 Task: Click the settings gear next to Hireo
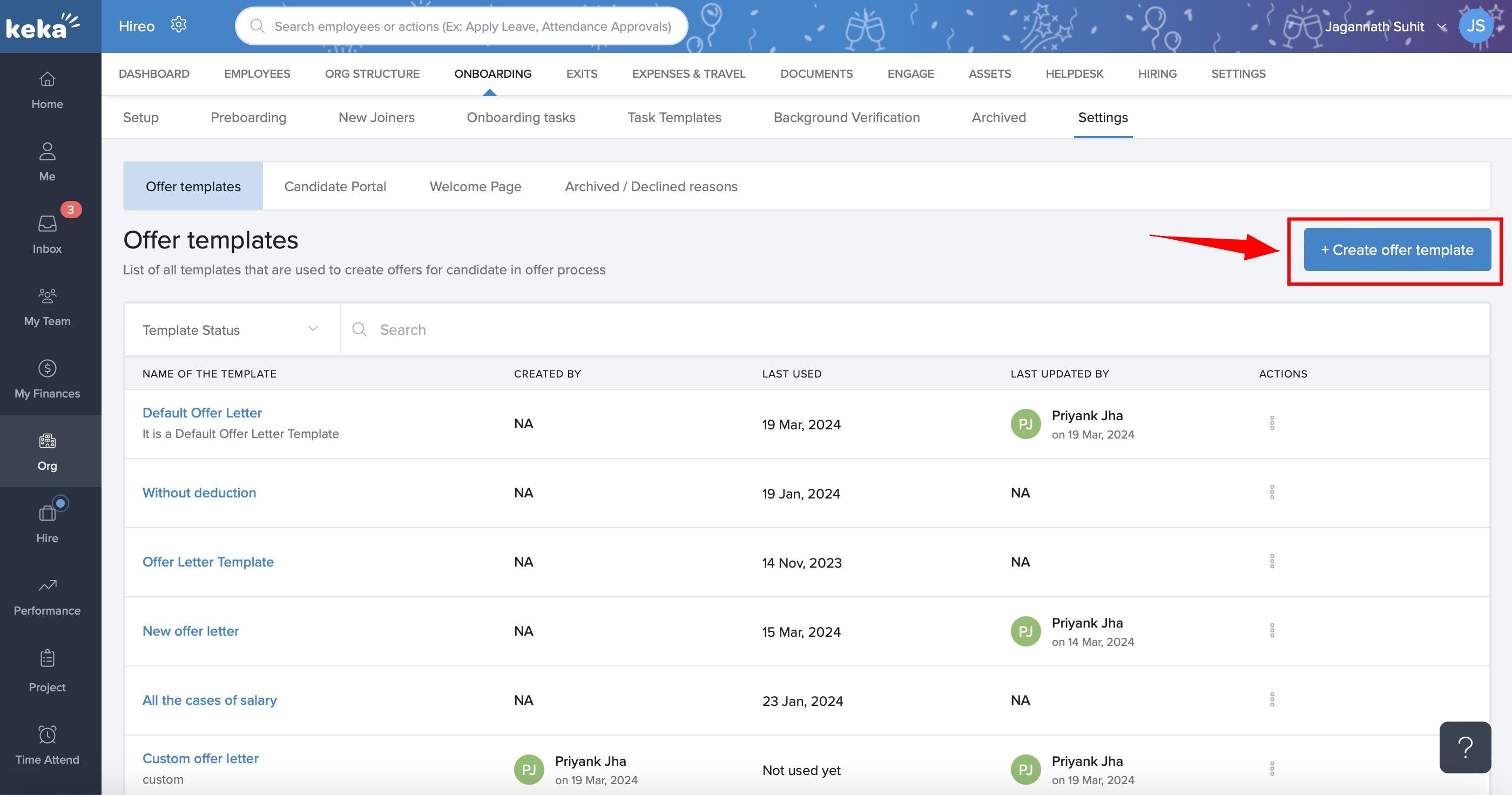tap(178, 25)
